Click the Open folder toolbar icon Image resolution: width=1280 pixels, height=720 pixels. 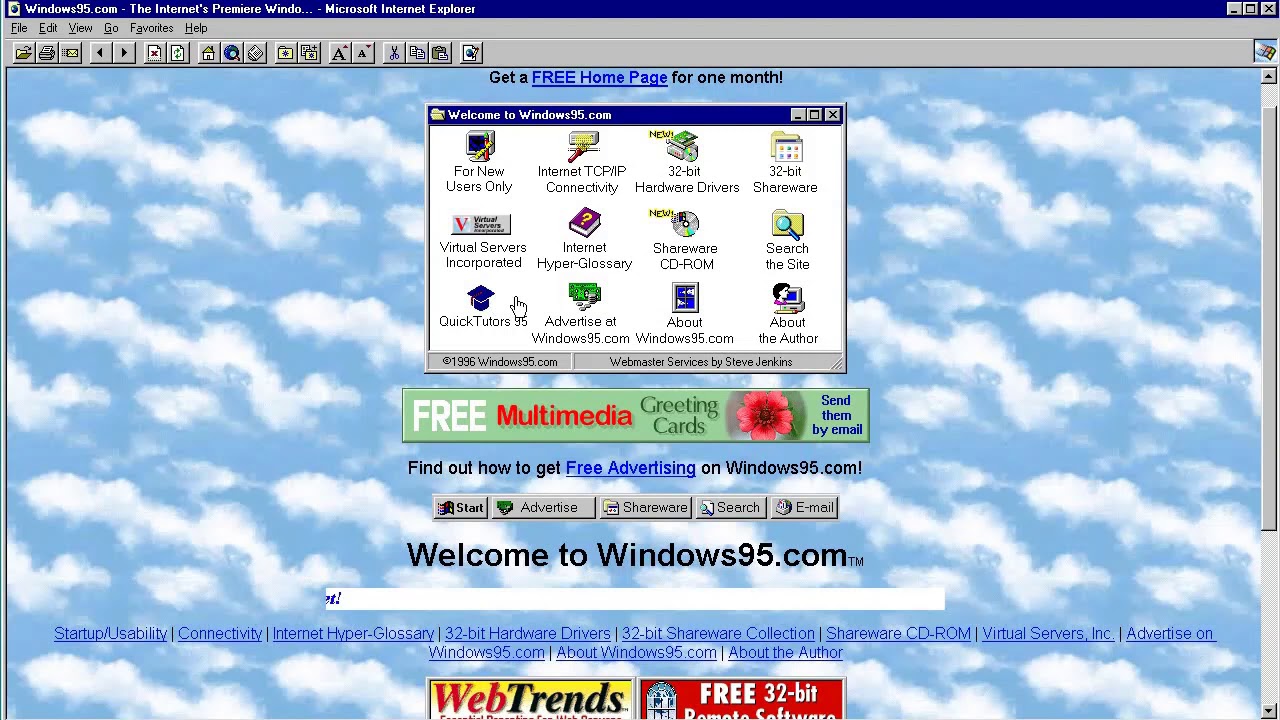point(23,53)
